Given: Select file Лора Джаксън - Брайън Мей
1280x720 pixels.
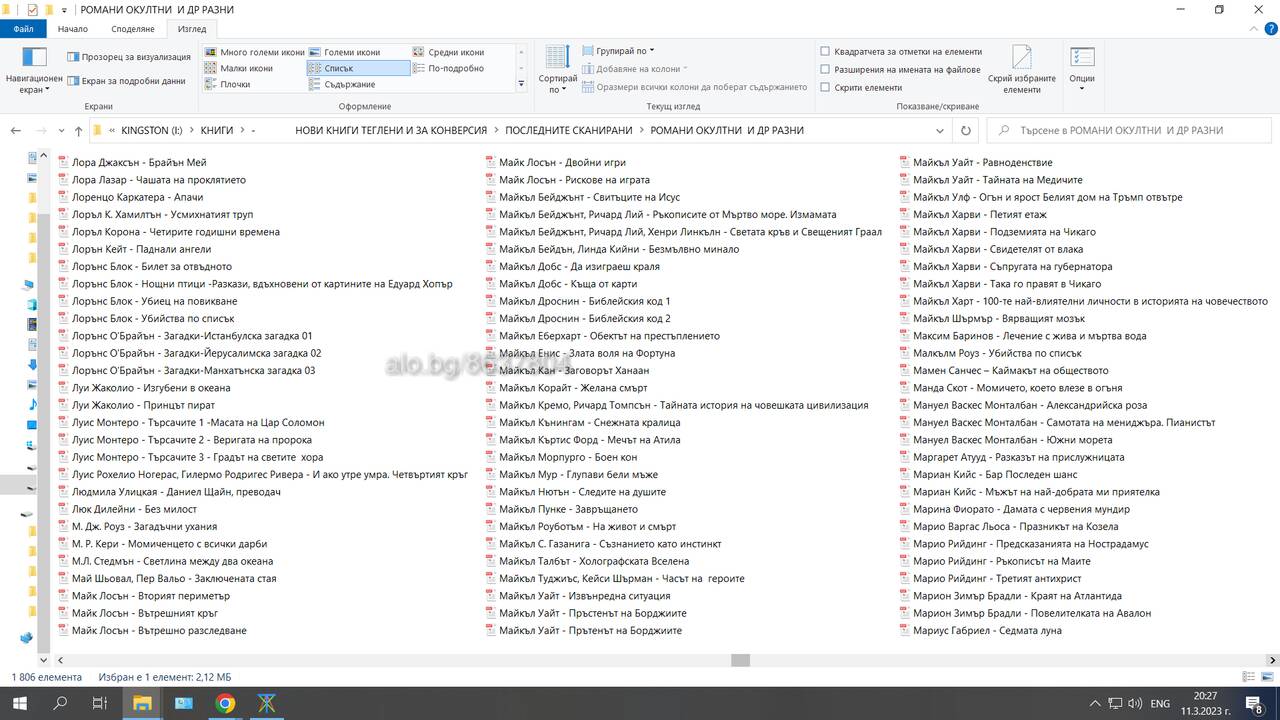Looking at the screenshot, I should click(139, 162).
